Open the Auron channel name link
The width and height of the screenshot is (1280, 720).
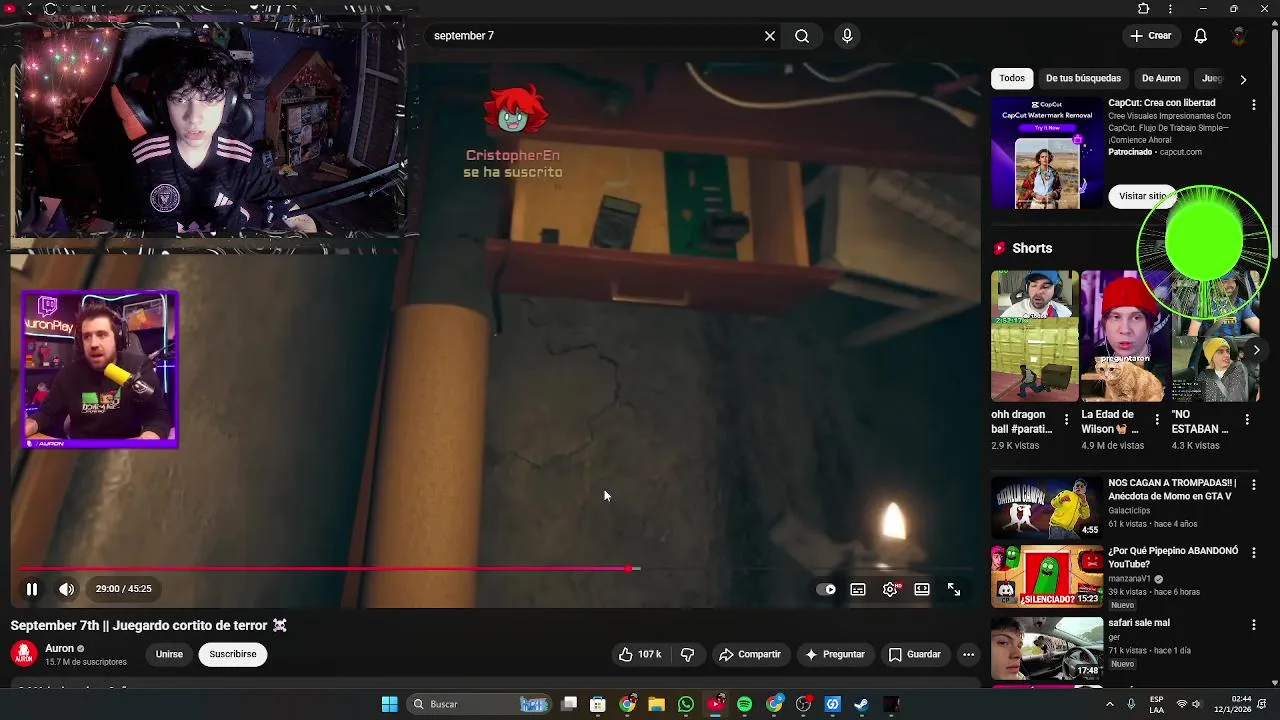click(x=59, y=649)
